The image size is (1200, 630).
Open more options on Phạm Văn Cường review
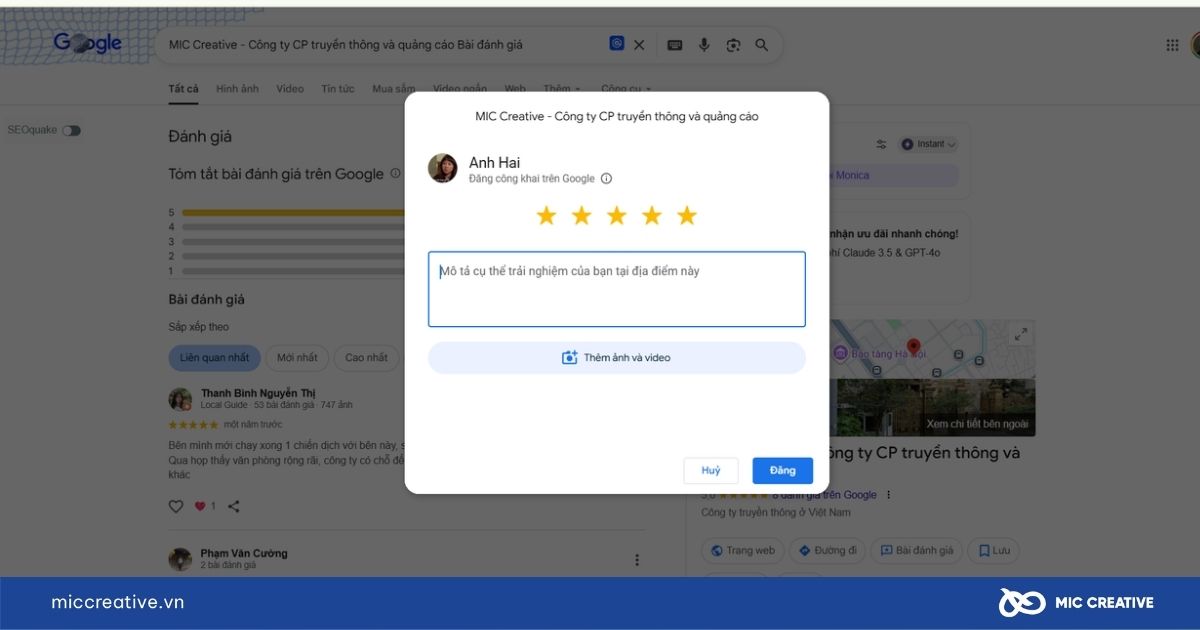click(637, 560)
